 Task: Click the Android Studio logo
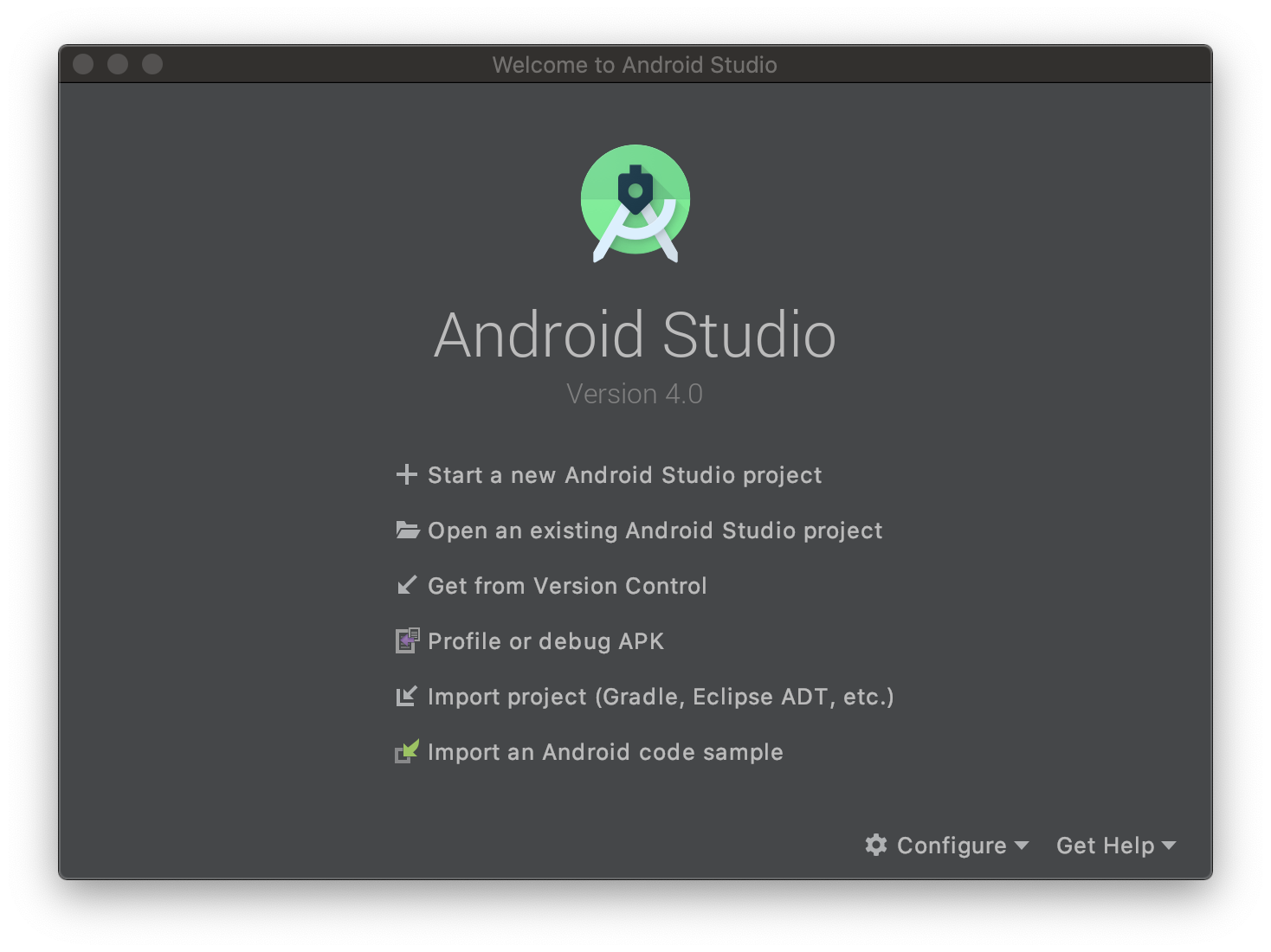click(x=635, y=203)
